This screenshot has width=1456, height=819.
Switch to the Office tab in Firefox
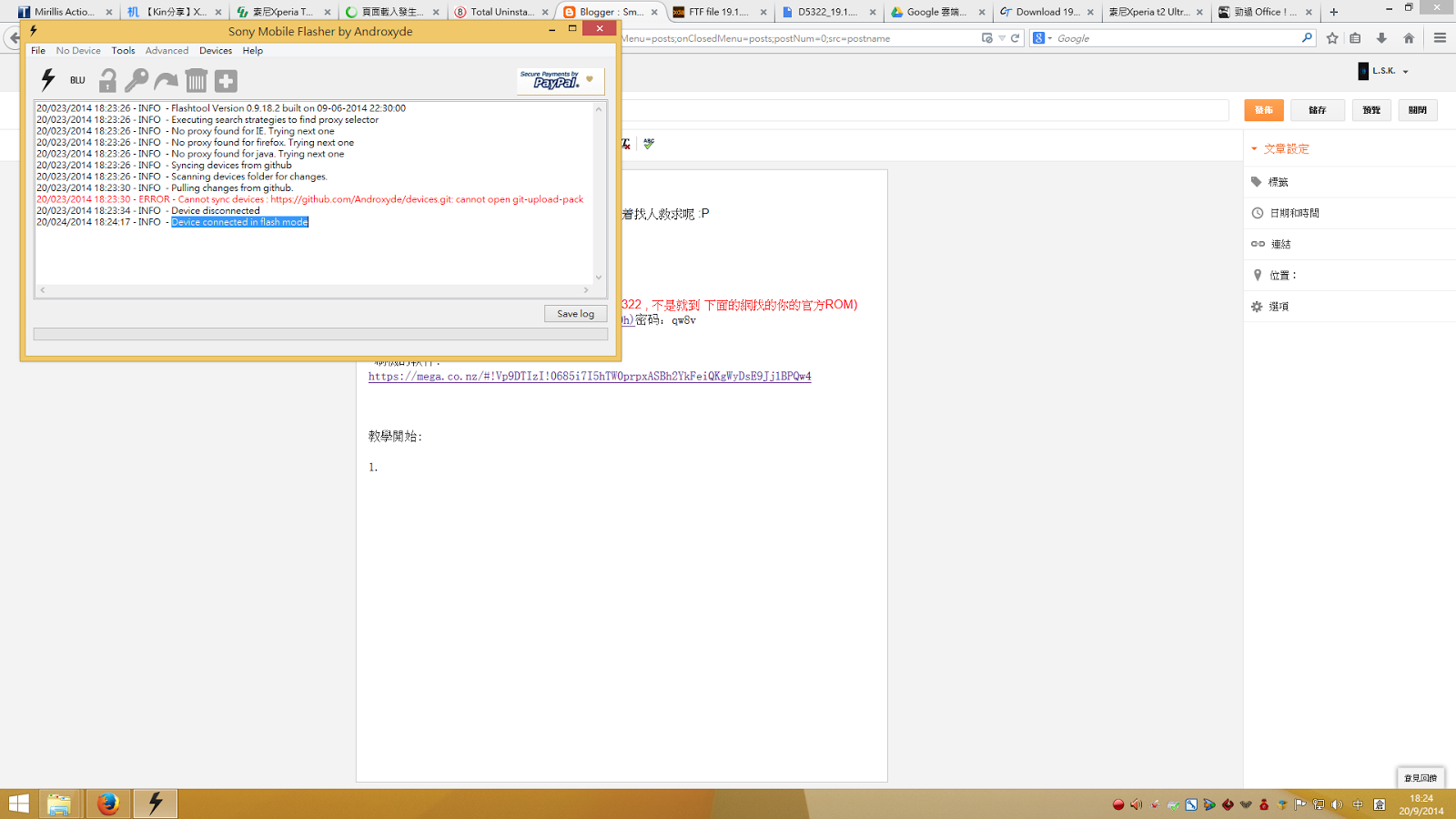pos(1264,12)
